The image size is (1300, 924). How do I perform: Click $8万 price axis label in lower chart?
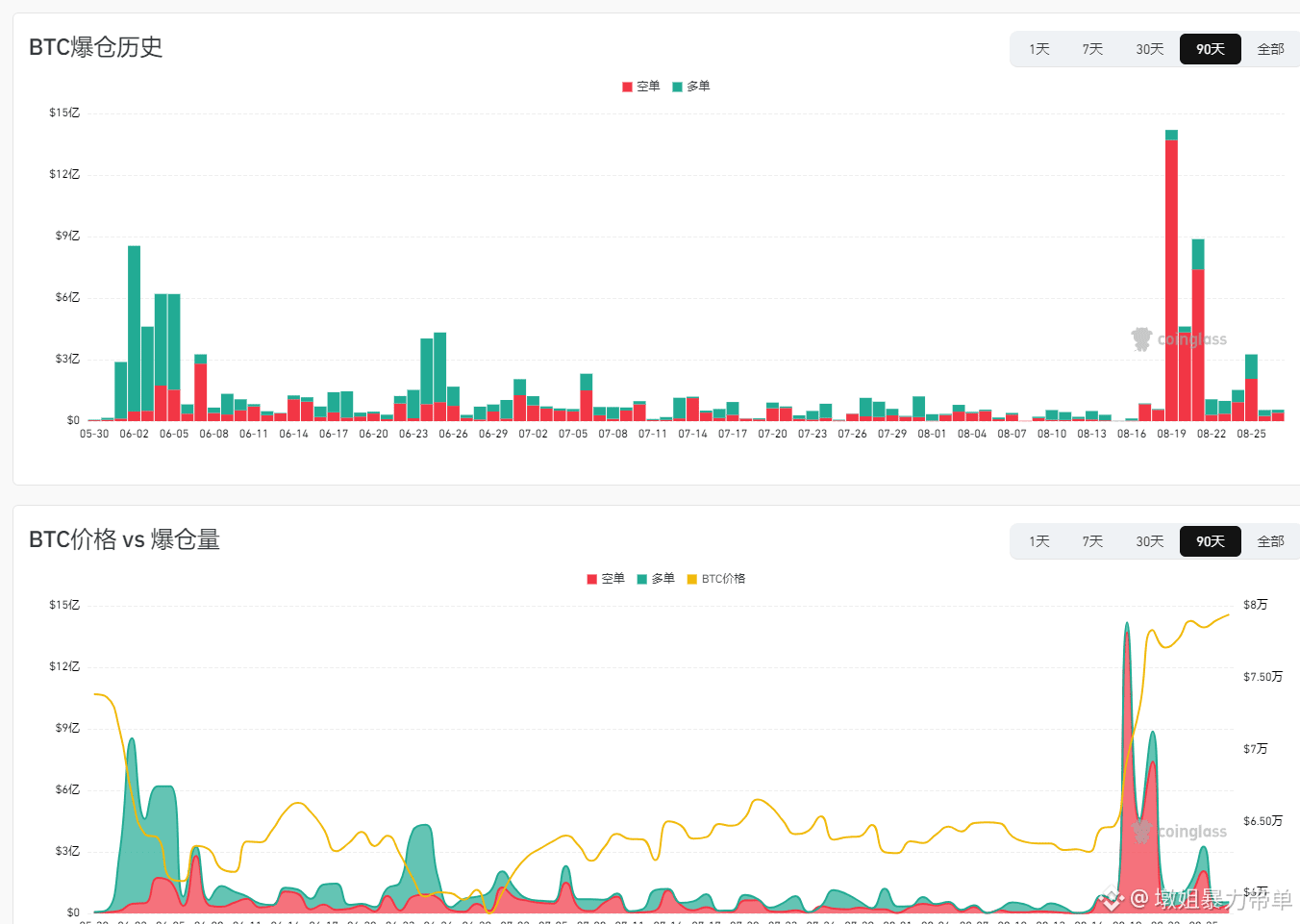(1255, 605)
